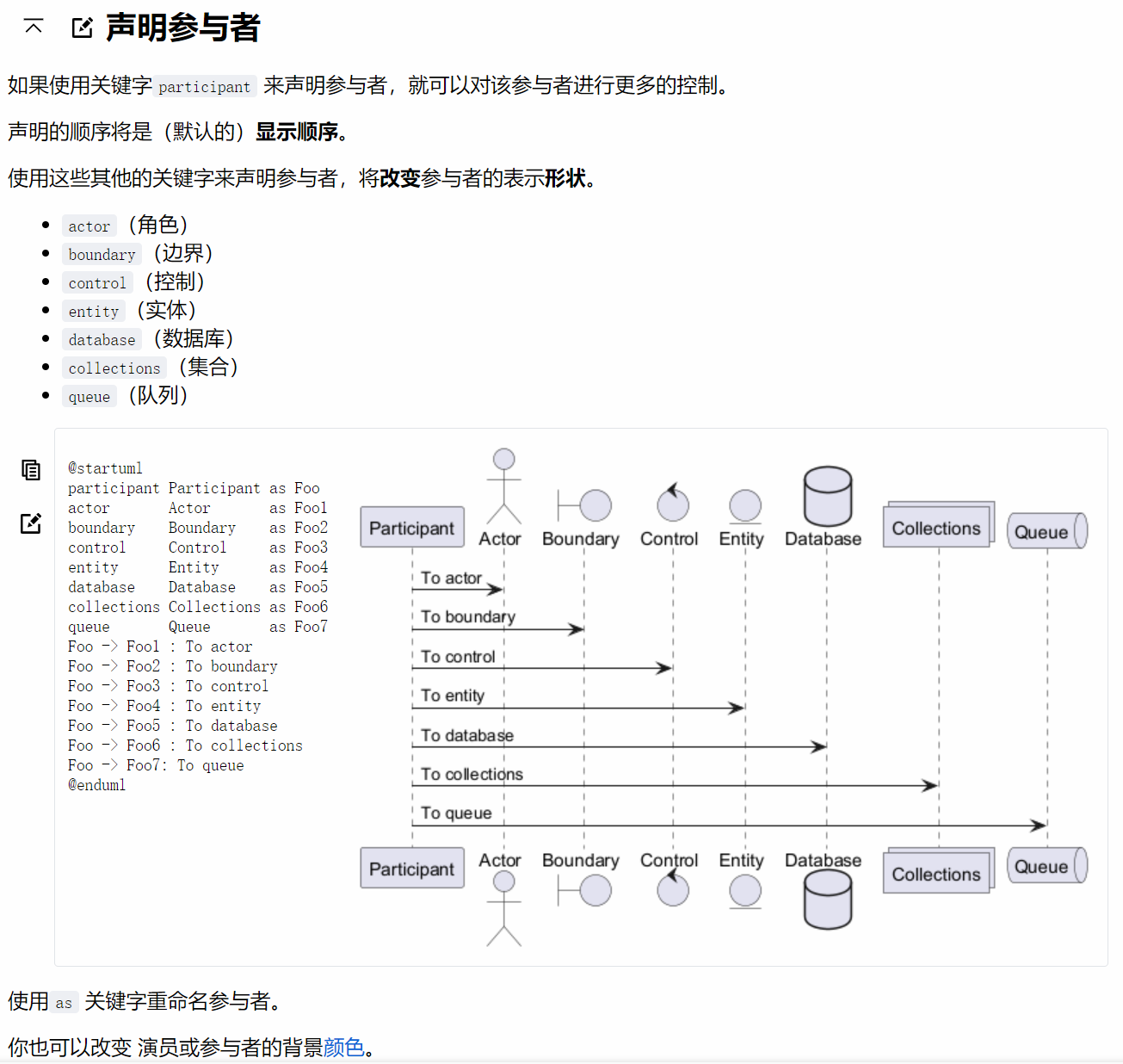Copy the PlantUML code with the copy icon

[x=31, y=470]
